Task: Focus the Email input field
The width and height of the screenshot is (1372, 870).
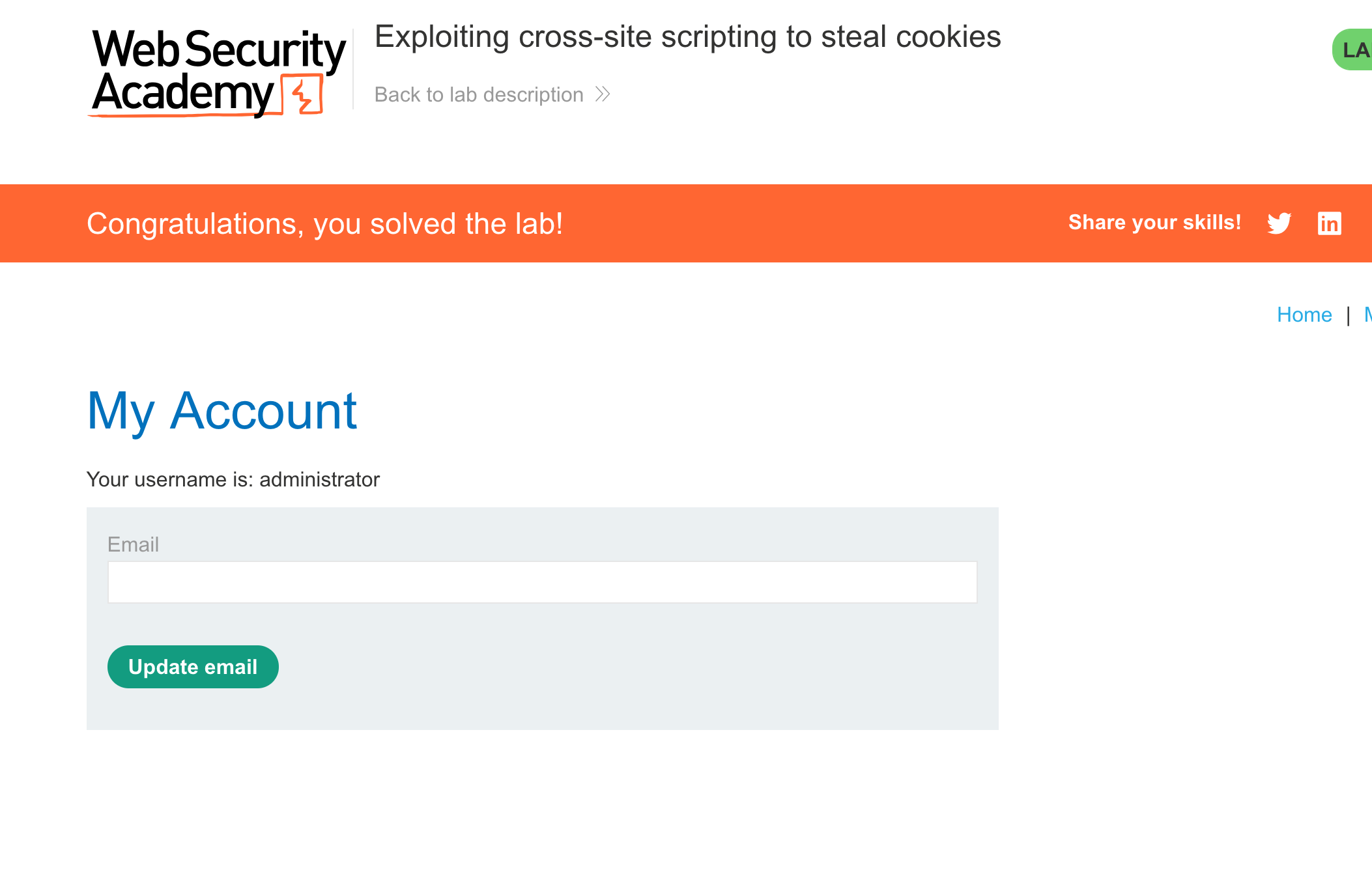Action: point(542,582)
